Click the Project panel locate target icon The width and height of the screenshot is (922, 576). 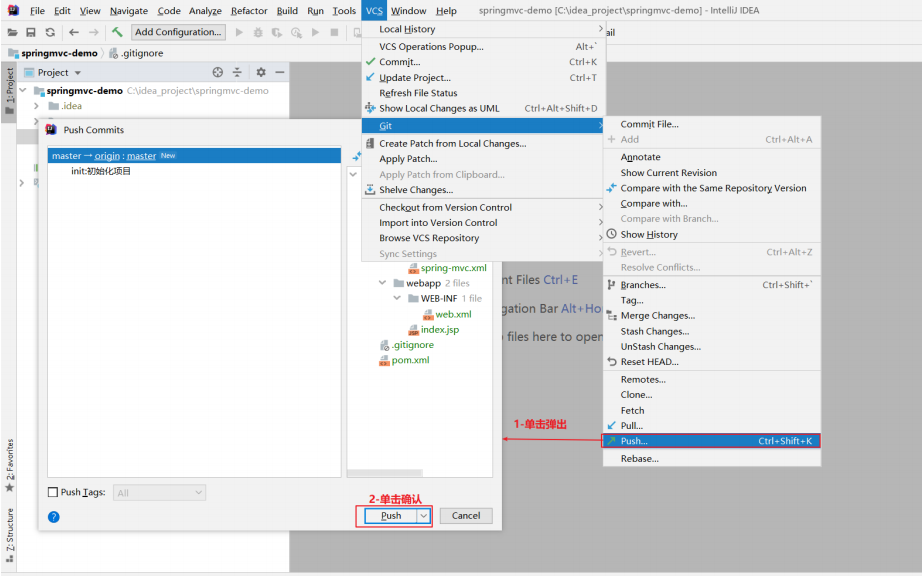[218, 72]
